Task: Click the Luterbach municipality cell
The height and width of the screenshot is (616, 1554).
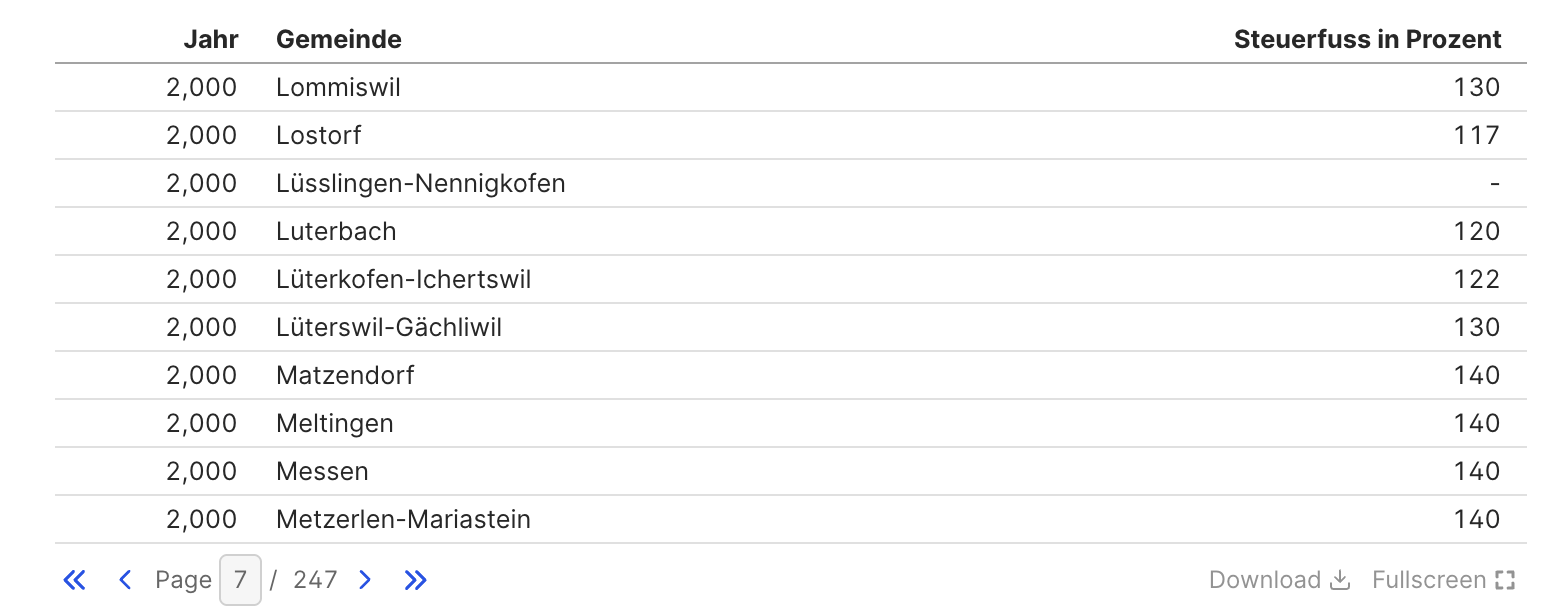Action: click(x=336, y=231)
